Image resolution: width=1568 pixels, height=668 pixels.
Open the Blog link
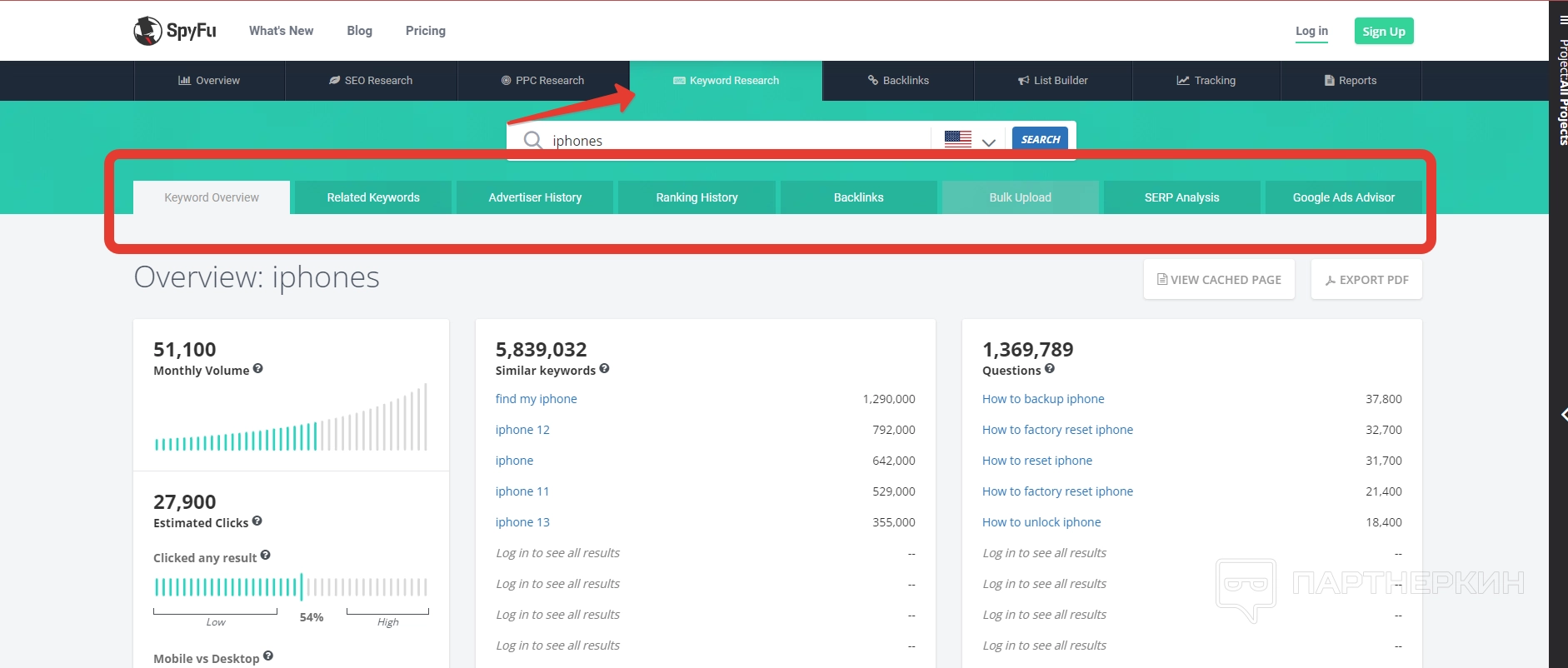pos(359,31)
